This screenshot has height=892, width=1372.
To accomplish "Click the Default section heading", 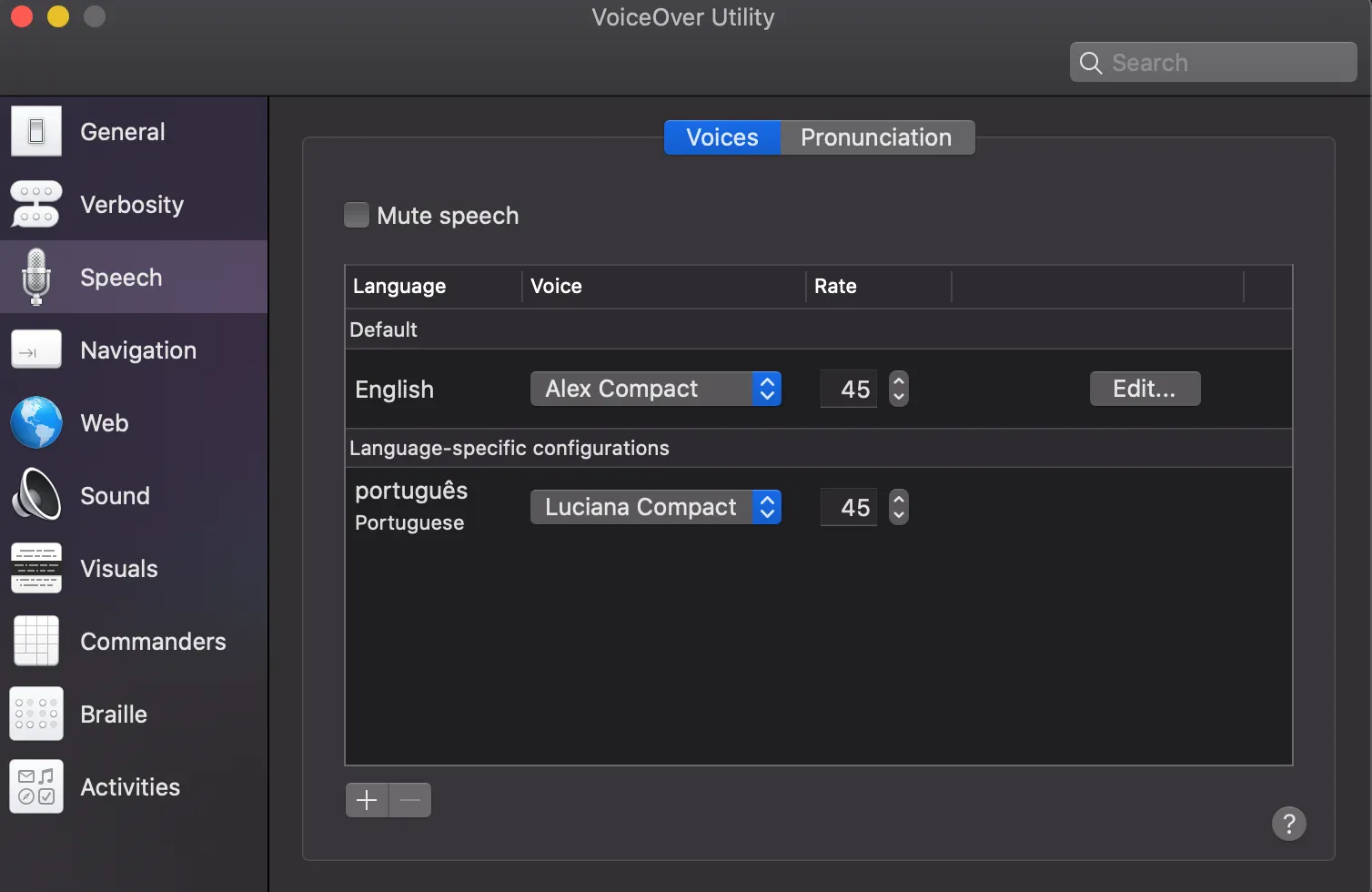I will pyautogui.click(x=383, y=329).
